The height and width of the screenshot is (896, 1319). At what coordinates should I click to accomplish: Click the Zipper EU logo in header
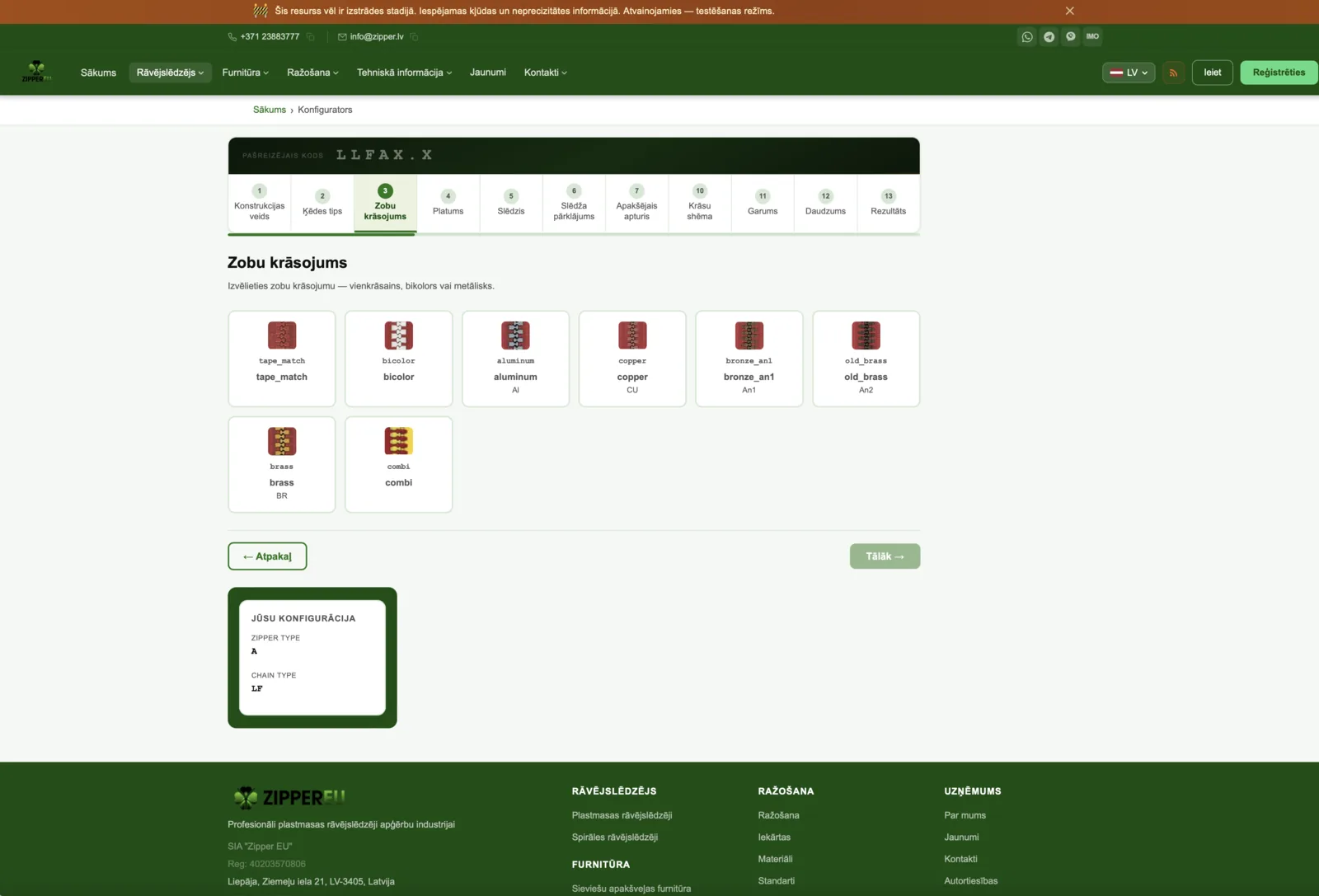[37, 72]
